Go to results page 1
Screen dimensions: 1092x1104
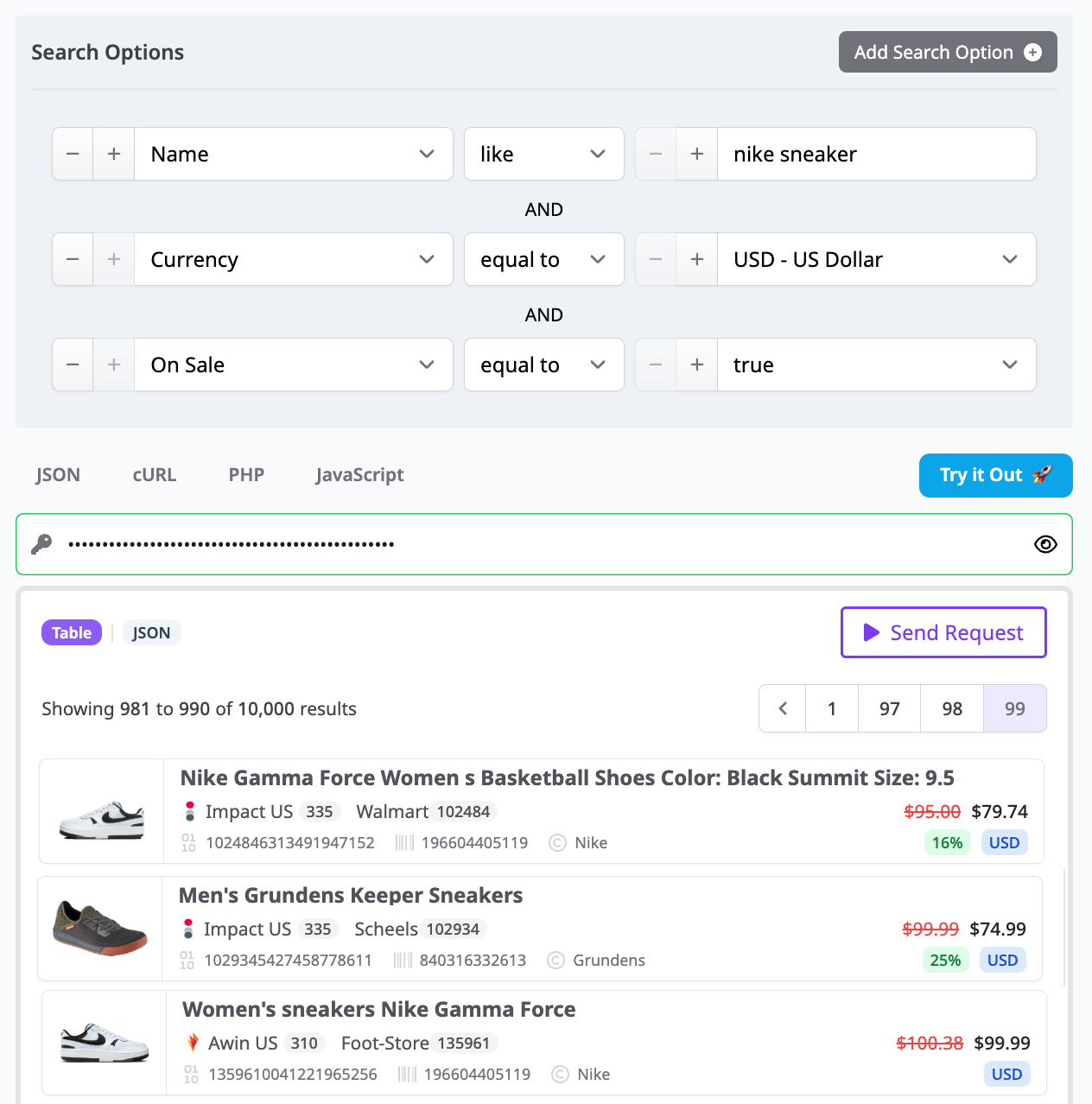(832, 708)
